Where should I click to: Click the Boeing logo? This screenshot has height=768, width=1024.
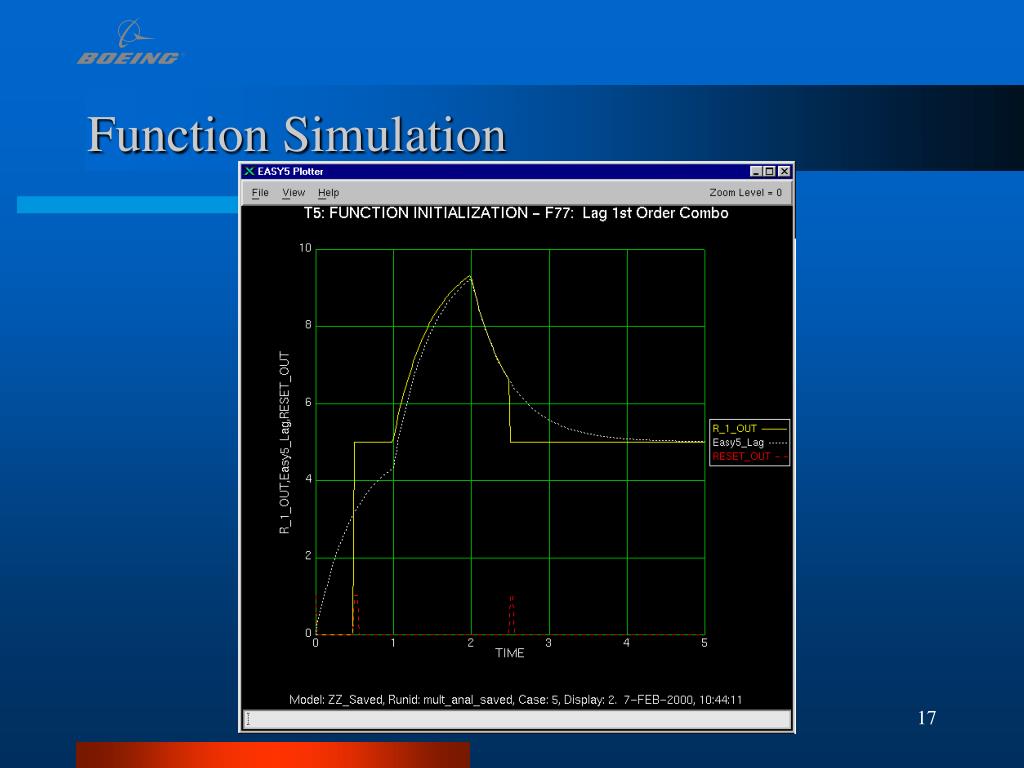[129, 42]
